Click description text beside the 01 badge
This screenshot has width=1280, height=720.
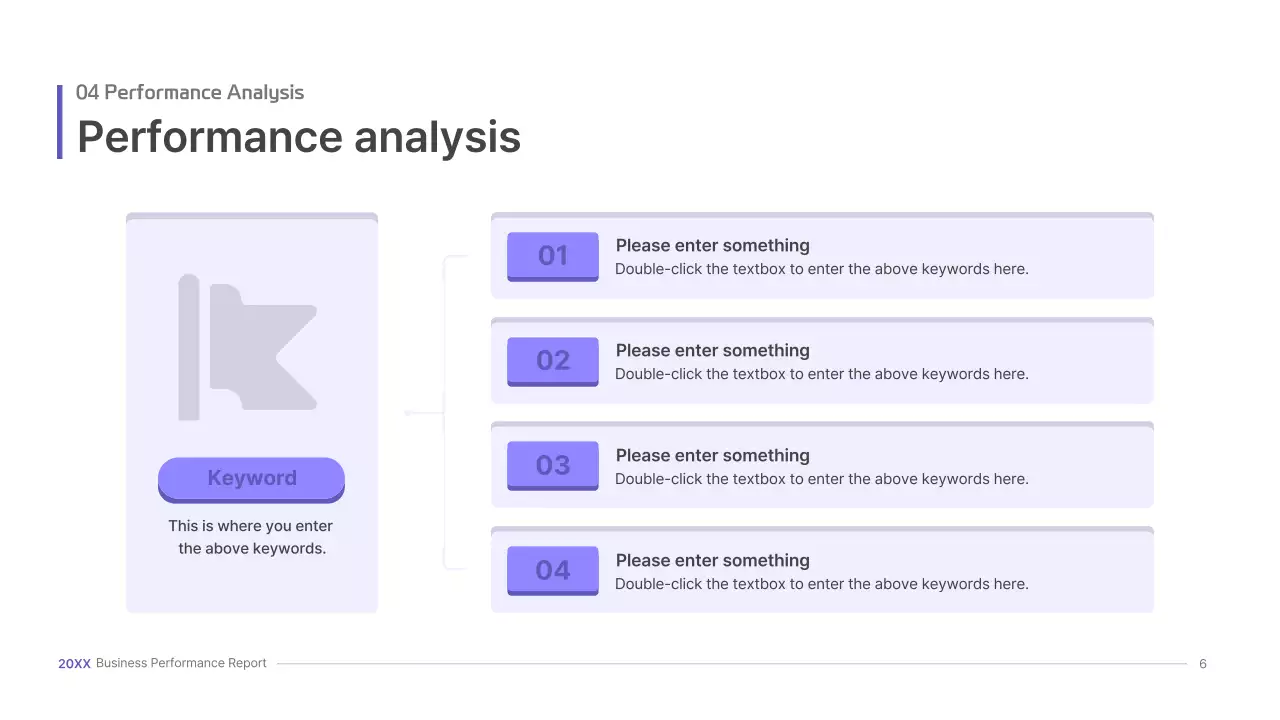(x=821, y=269)
